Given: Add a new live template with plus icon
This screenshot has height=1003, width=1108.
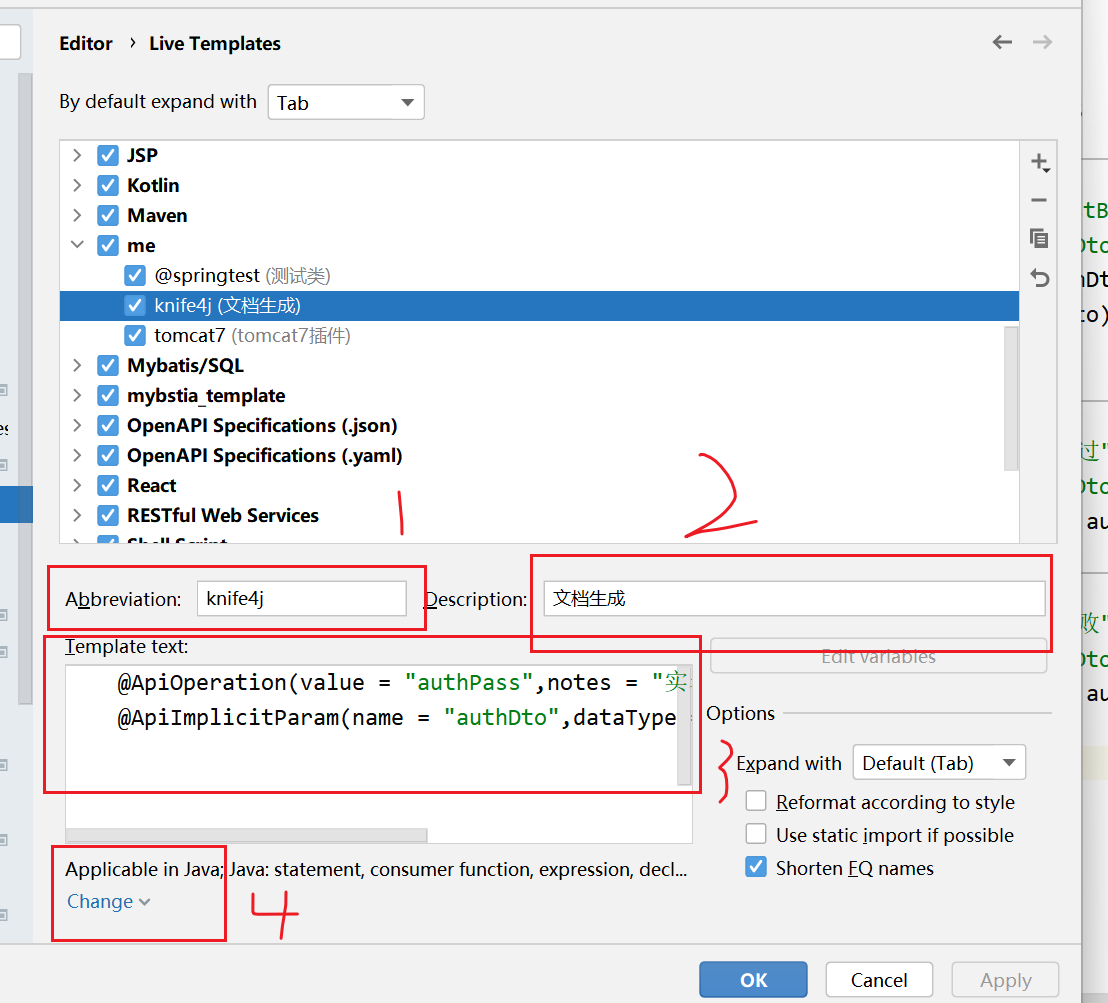Looking at the screenshot, I should tap(1039, 163).
